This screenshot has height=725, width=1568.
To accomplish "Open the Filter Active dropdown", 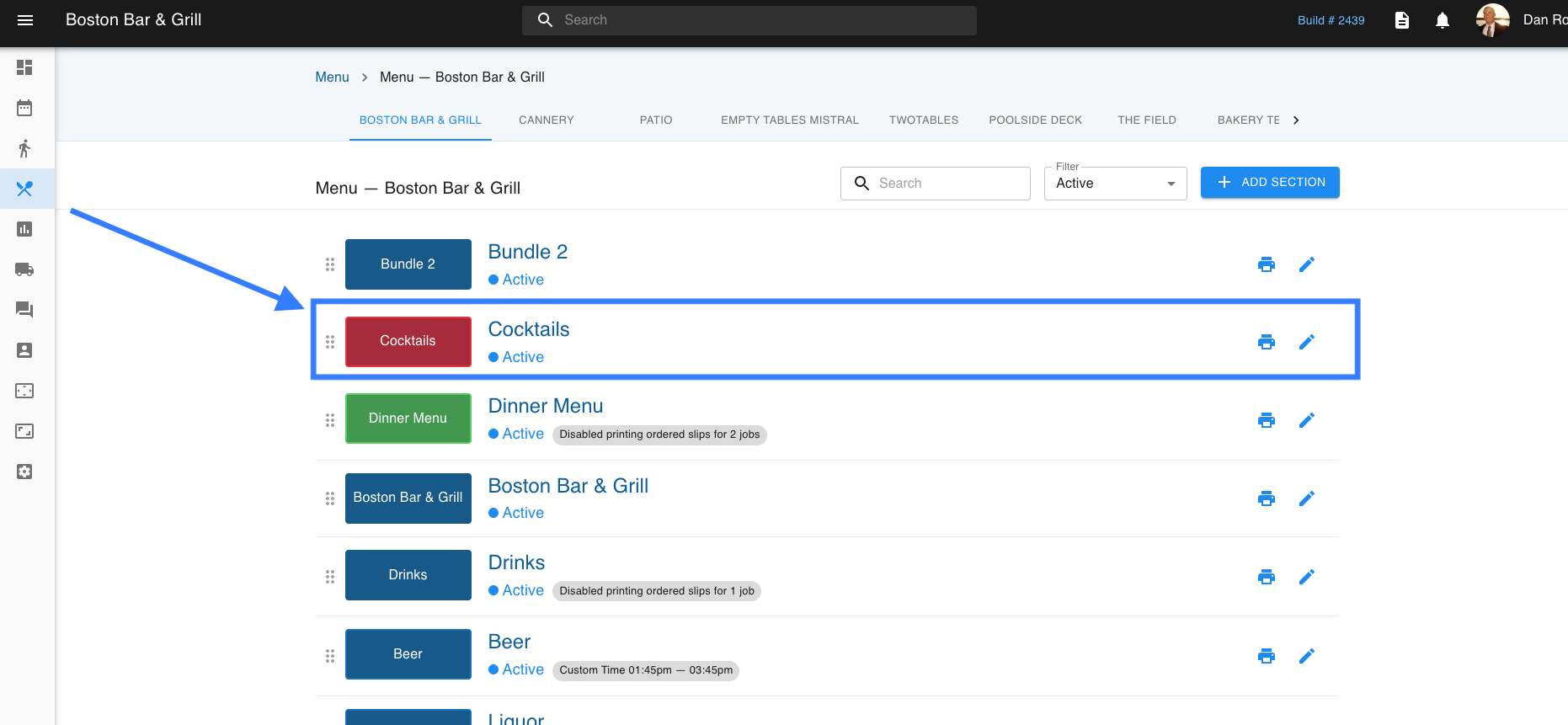I will (x=1115, y=184).
